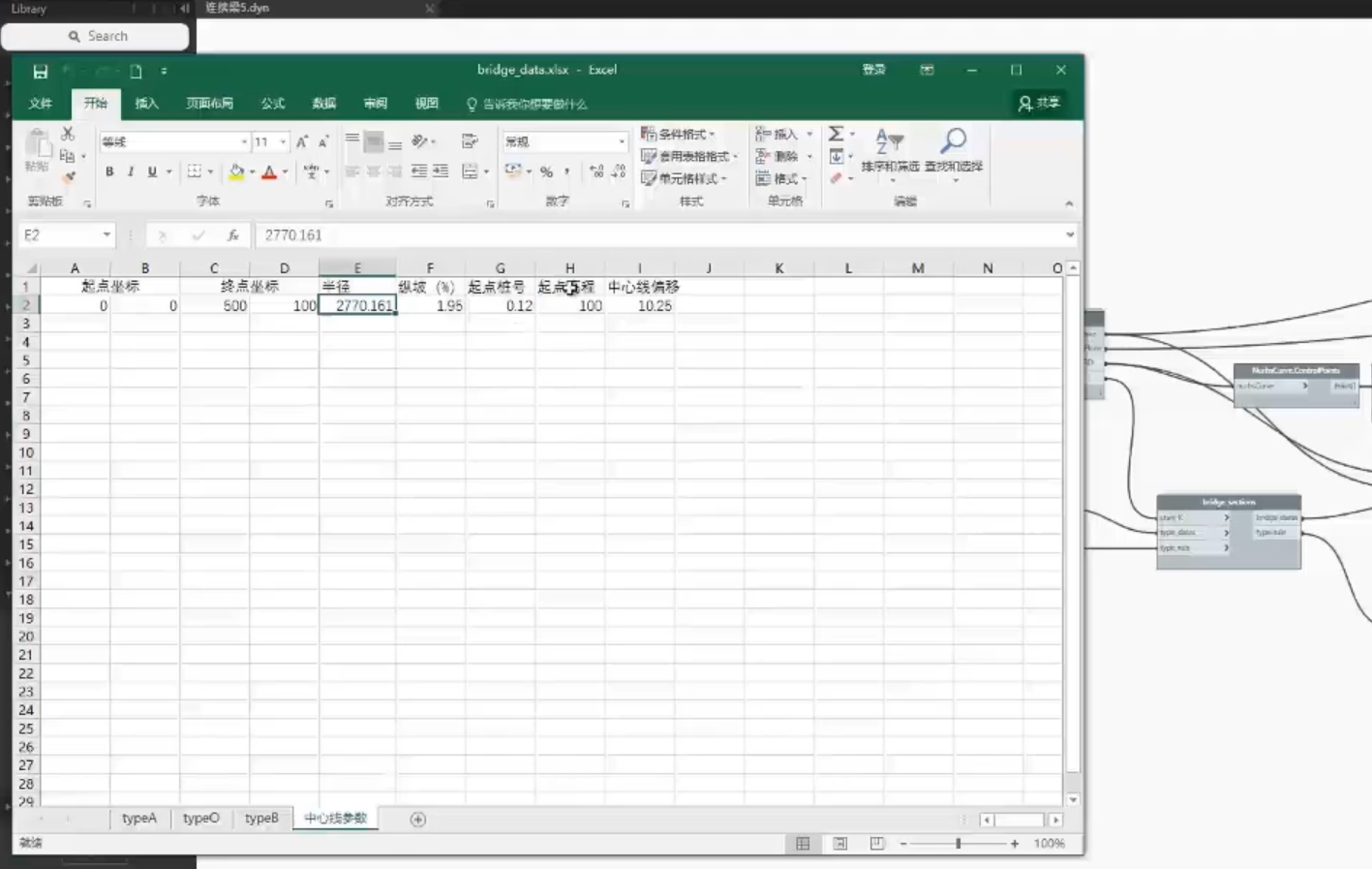Screen dimensions: 1372x869
Task: Click the 'Tell me what you want' search box
Action: coord(527,104)
